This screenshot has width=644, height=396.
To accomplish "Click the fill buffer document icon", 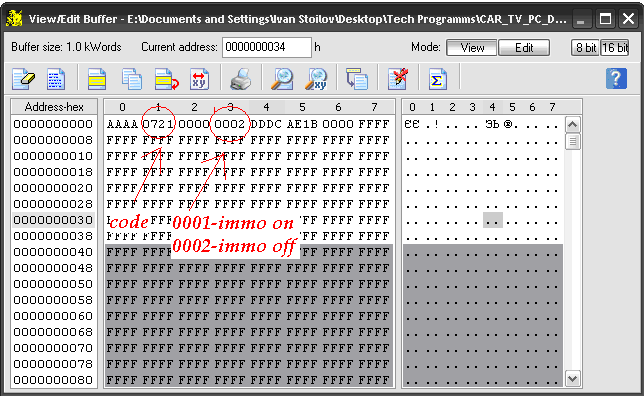I will coord(56,78).
